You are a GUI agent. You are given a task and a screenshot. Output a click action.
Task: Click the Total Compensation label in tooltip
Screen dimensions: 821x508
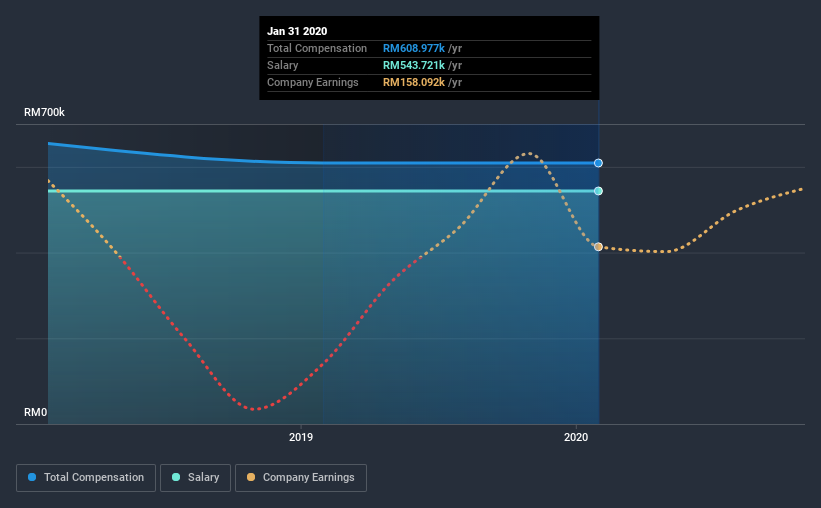tap(317, 48)
